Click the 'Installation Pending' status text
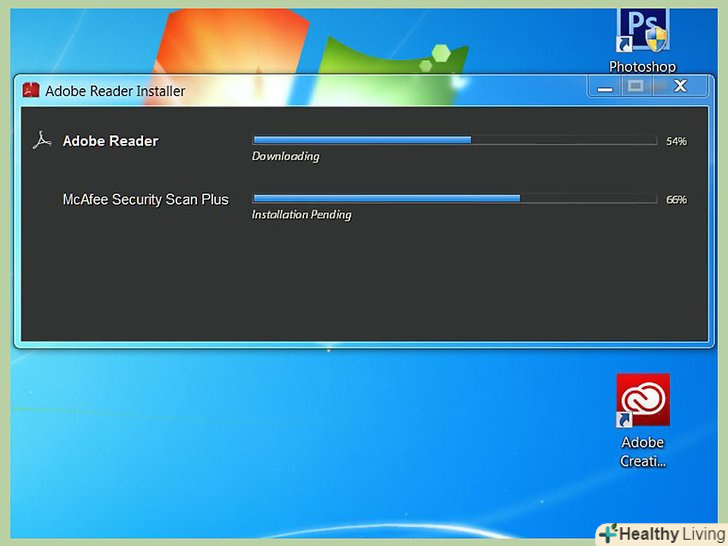The height and width of the screenshot is (546, 728). click(x=301, y=215)
